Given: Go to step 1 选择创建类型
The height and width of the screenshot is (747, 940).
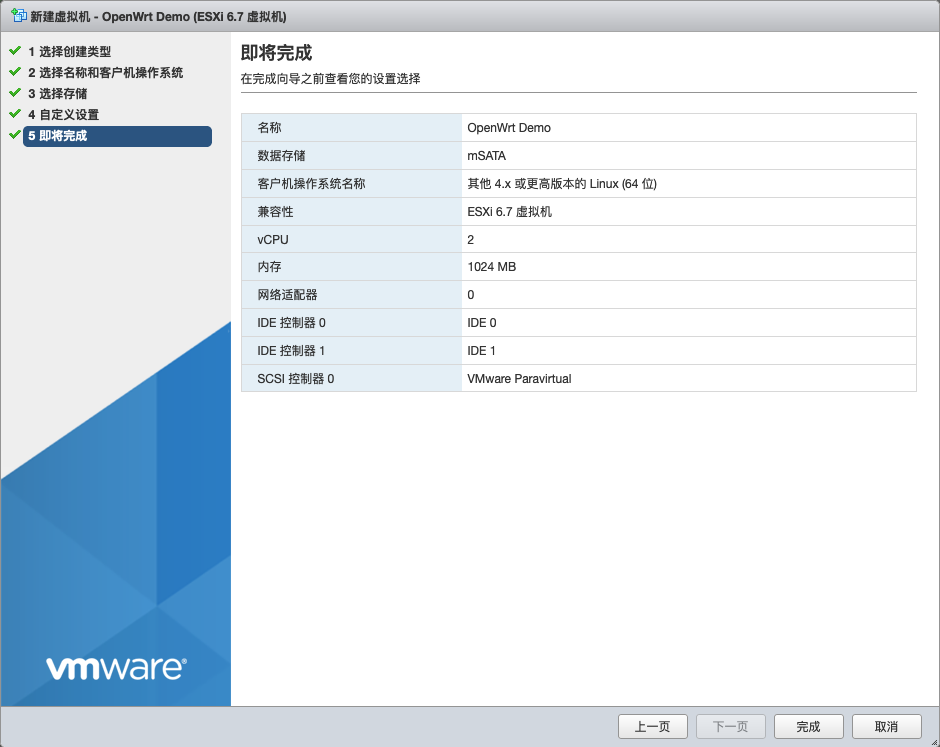Looking at the screenshot, I should click(70, 52).
